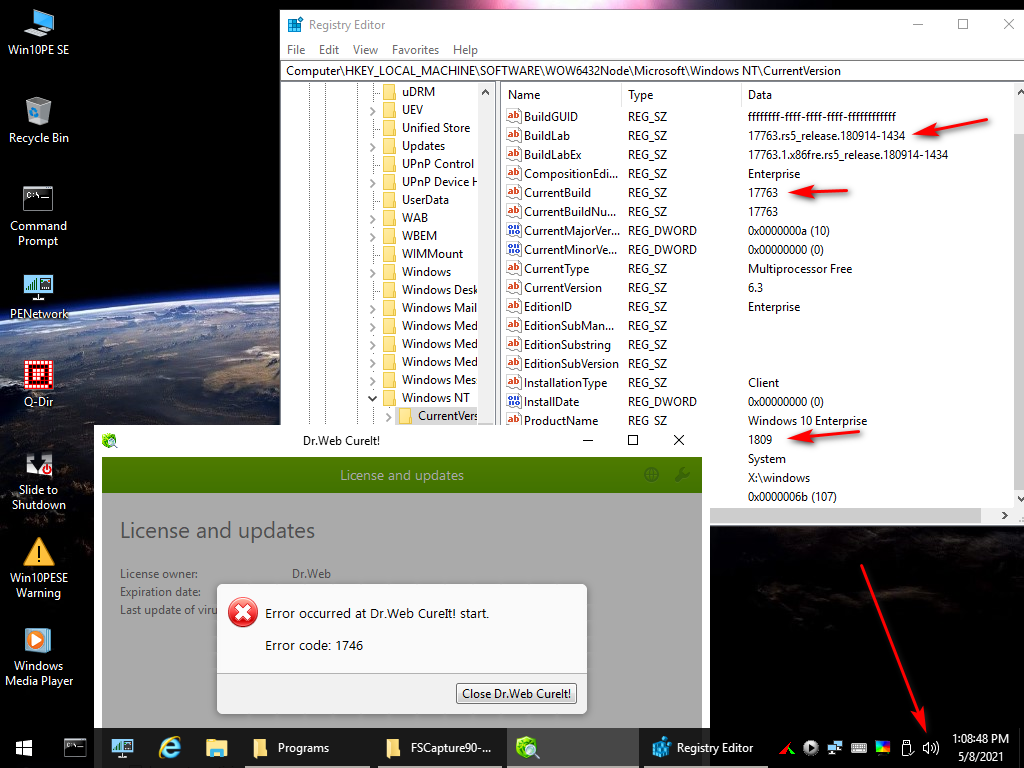Open the Edit menu in Registry Editor
The image size is (1024, 768).
[x=328, y=50]
